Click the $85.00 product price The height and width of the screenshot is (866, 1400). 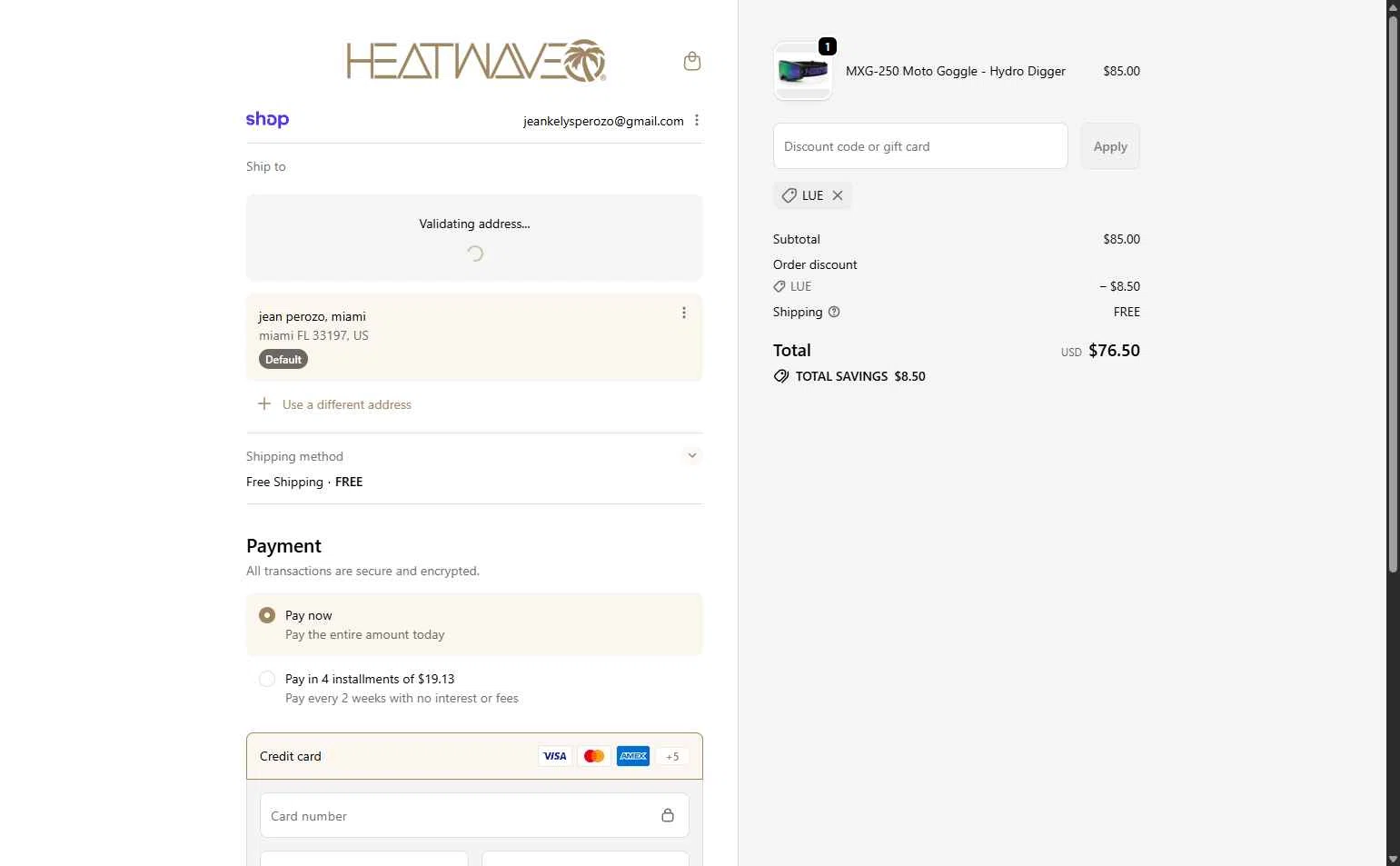click(x=1121, y=71)
